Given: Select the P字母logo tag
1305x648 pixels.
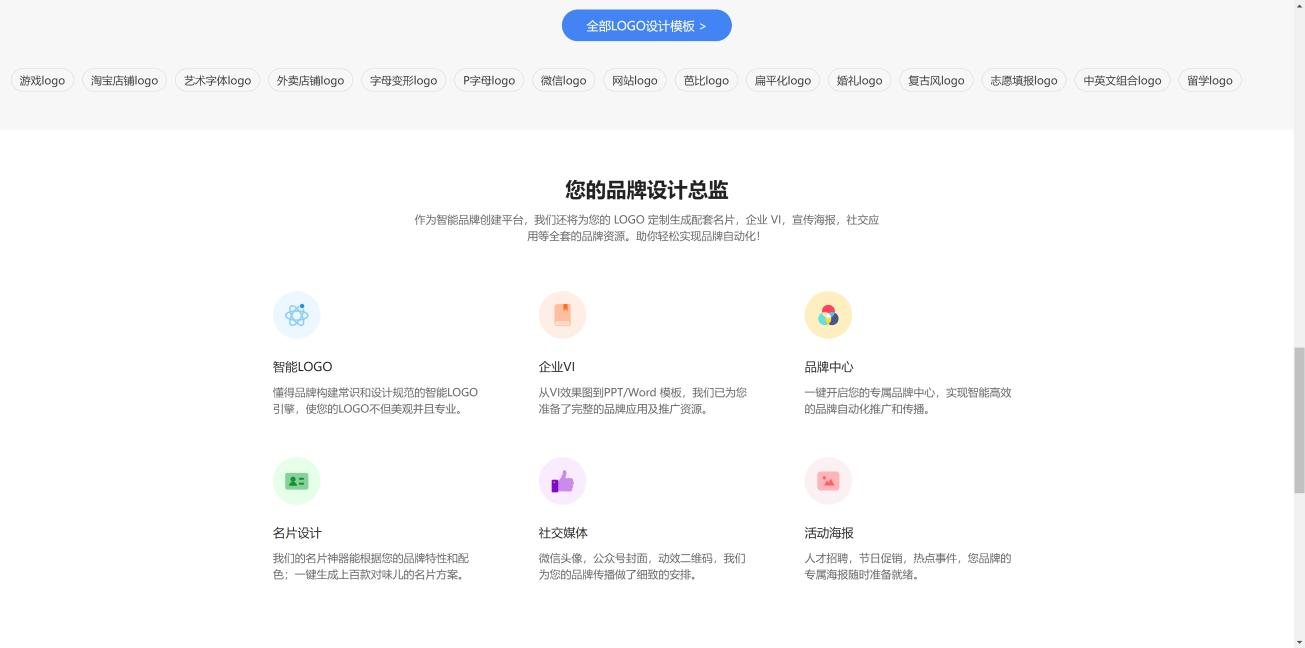Looking at the screenshot, I should [489, 80].
